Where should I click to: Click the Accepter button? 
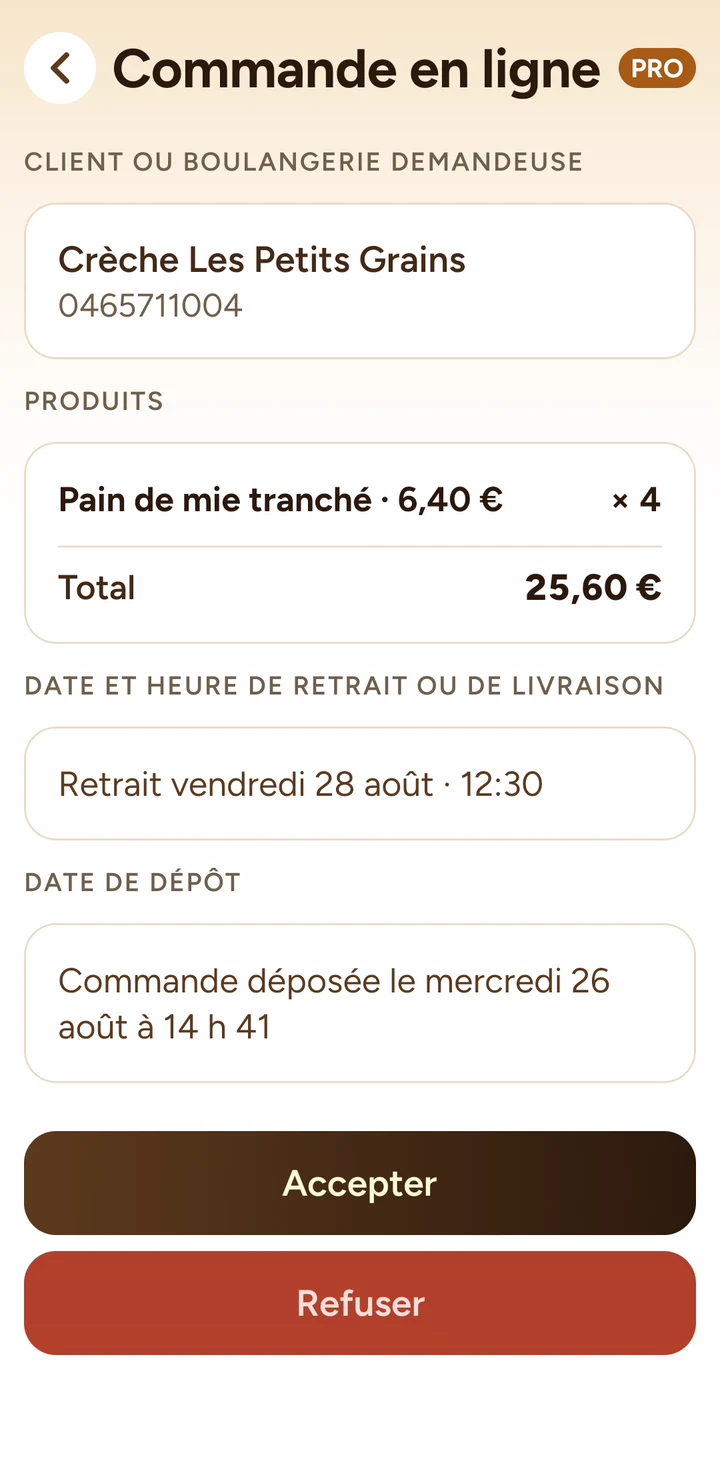360,1183
